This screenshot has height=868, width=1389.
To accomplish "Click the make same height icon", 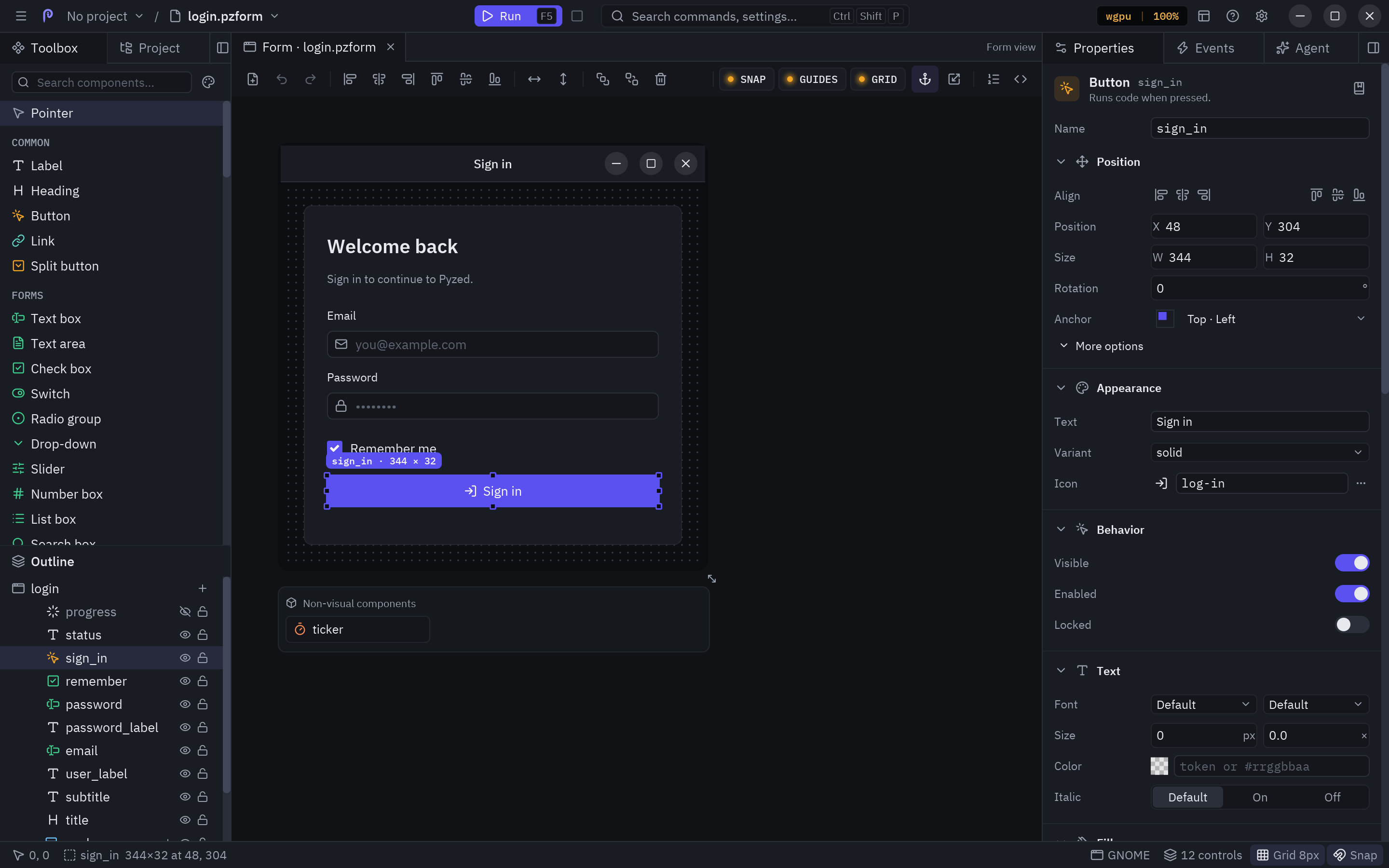I will coord(563,79).
